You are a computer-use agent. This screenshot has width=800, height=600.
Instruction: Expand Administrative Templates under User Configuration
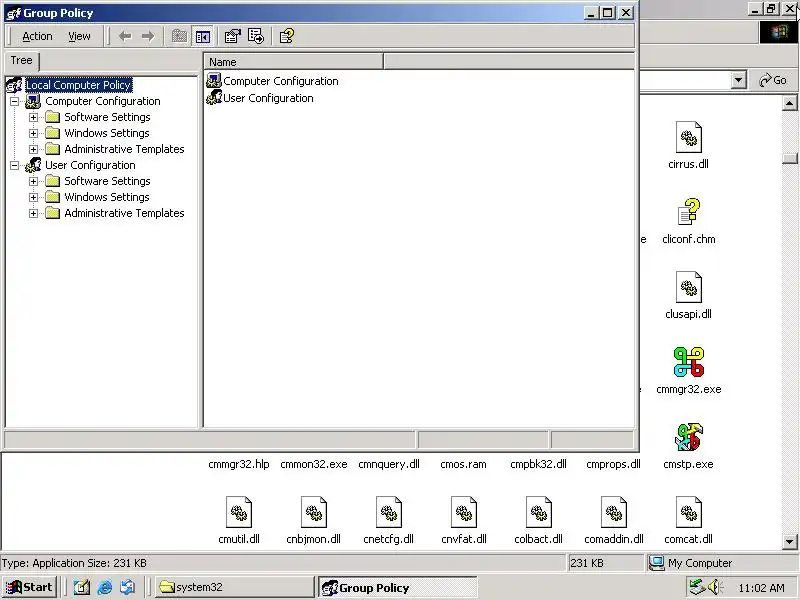pos(33,213)
